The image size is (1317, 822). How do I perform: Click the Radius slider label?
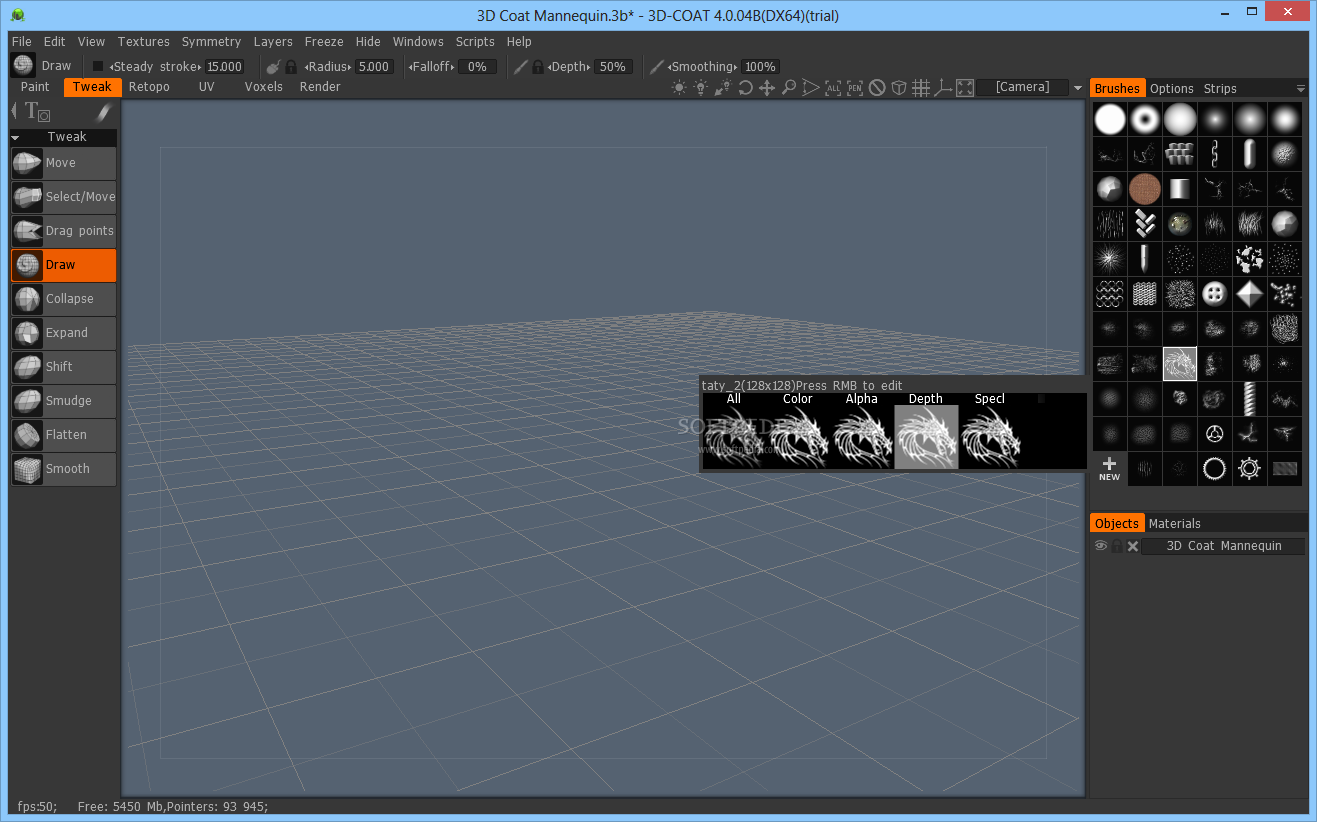327,67
